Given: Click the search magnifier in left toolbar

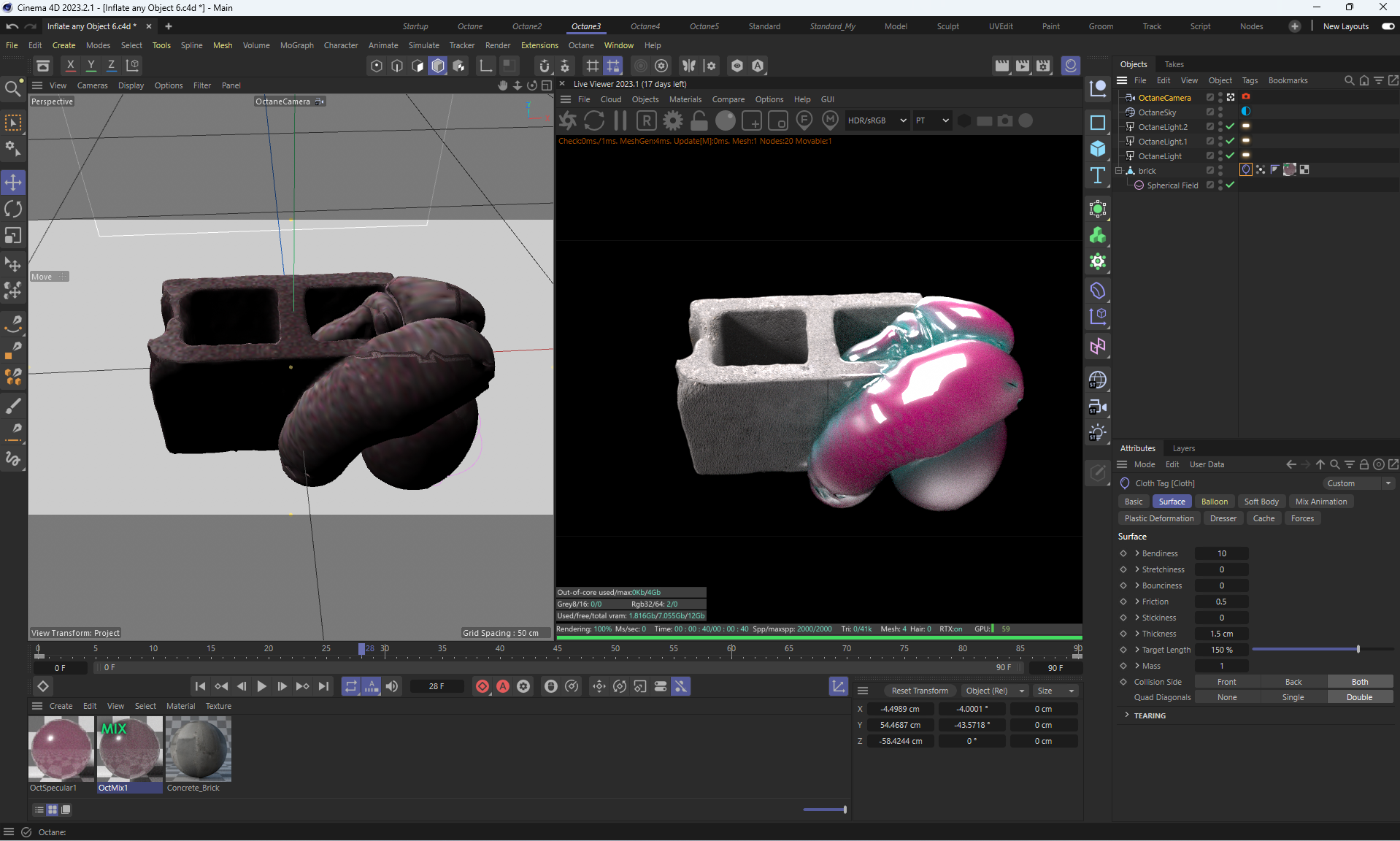Looking at the screenshot, I should click(x=12, y=89).
